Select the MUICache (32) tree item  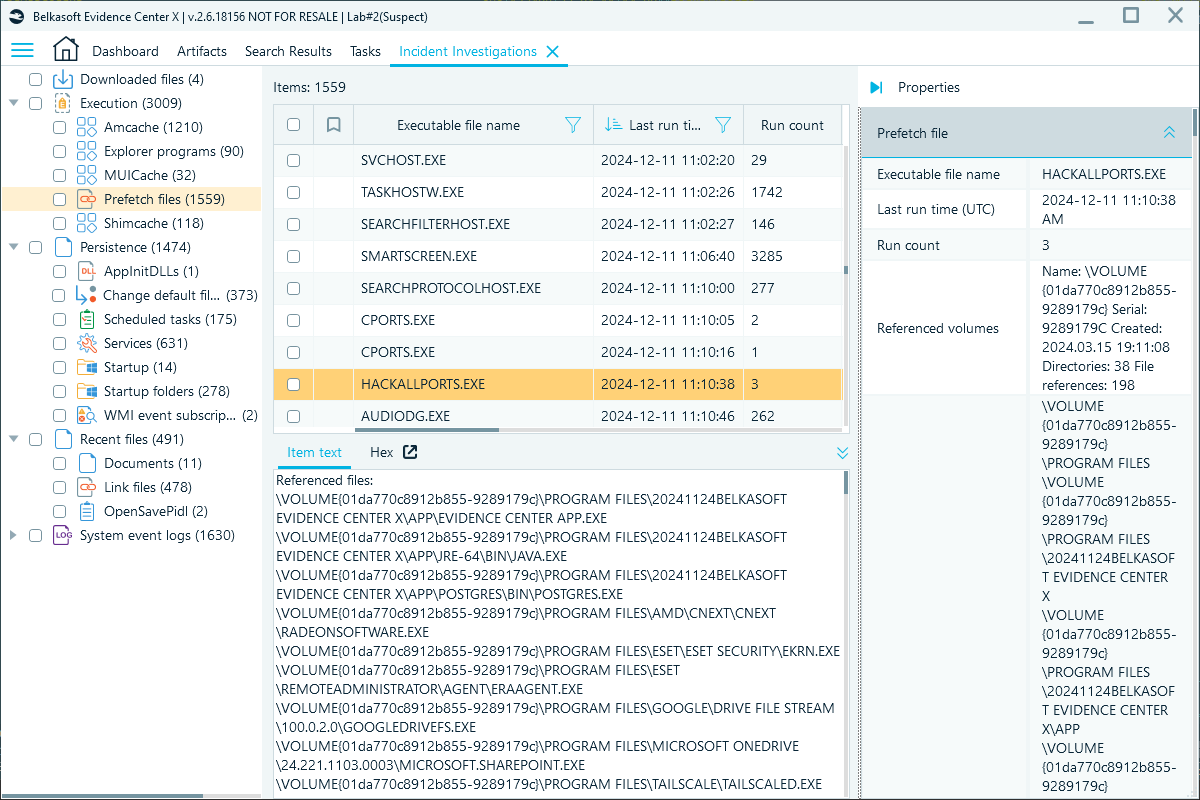150,175
